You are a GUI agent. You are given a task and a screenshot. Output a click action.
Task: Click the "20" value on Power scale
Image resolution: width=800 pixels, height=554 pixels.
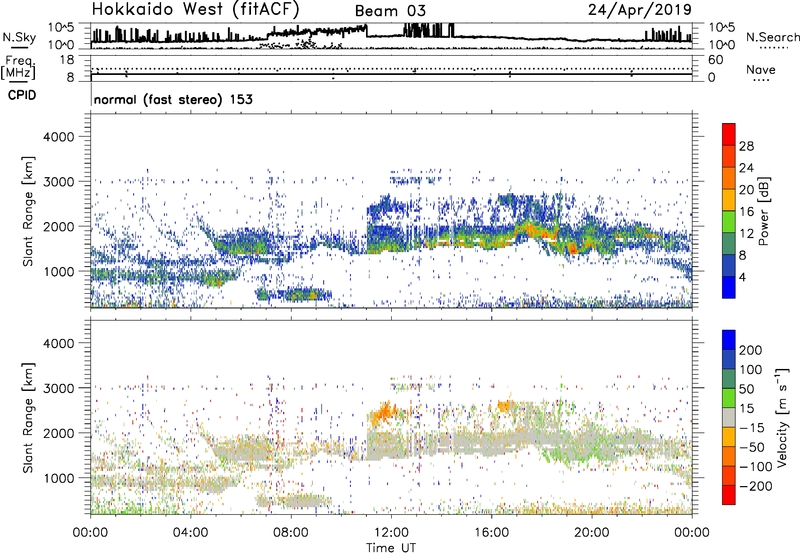746,190
